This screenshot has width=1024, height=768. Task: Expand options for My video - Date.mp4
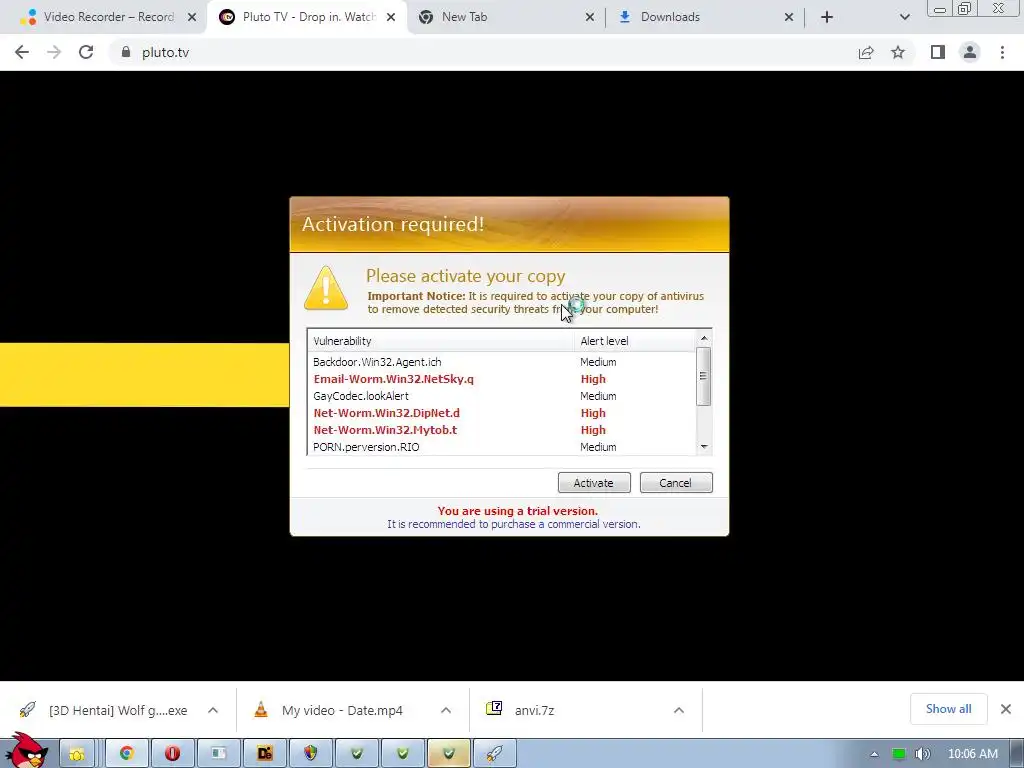pos(446,710)
